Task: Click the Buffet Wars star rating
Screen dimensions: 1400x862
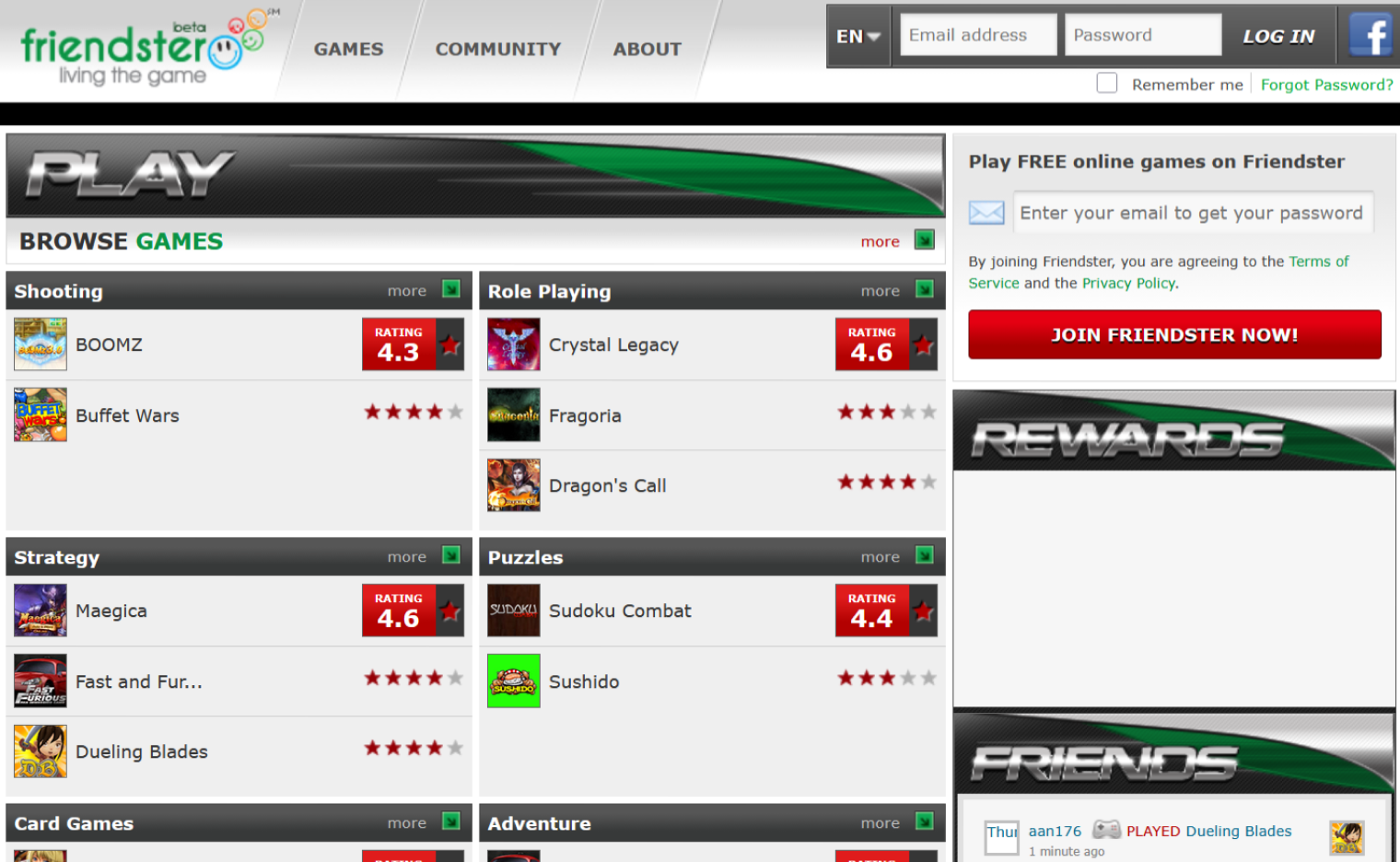Action: [414, 412]
